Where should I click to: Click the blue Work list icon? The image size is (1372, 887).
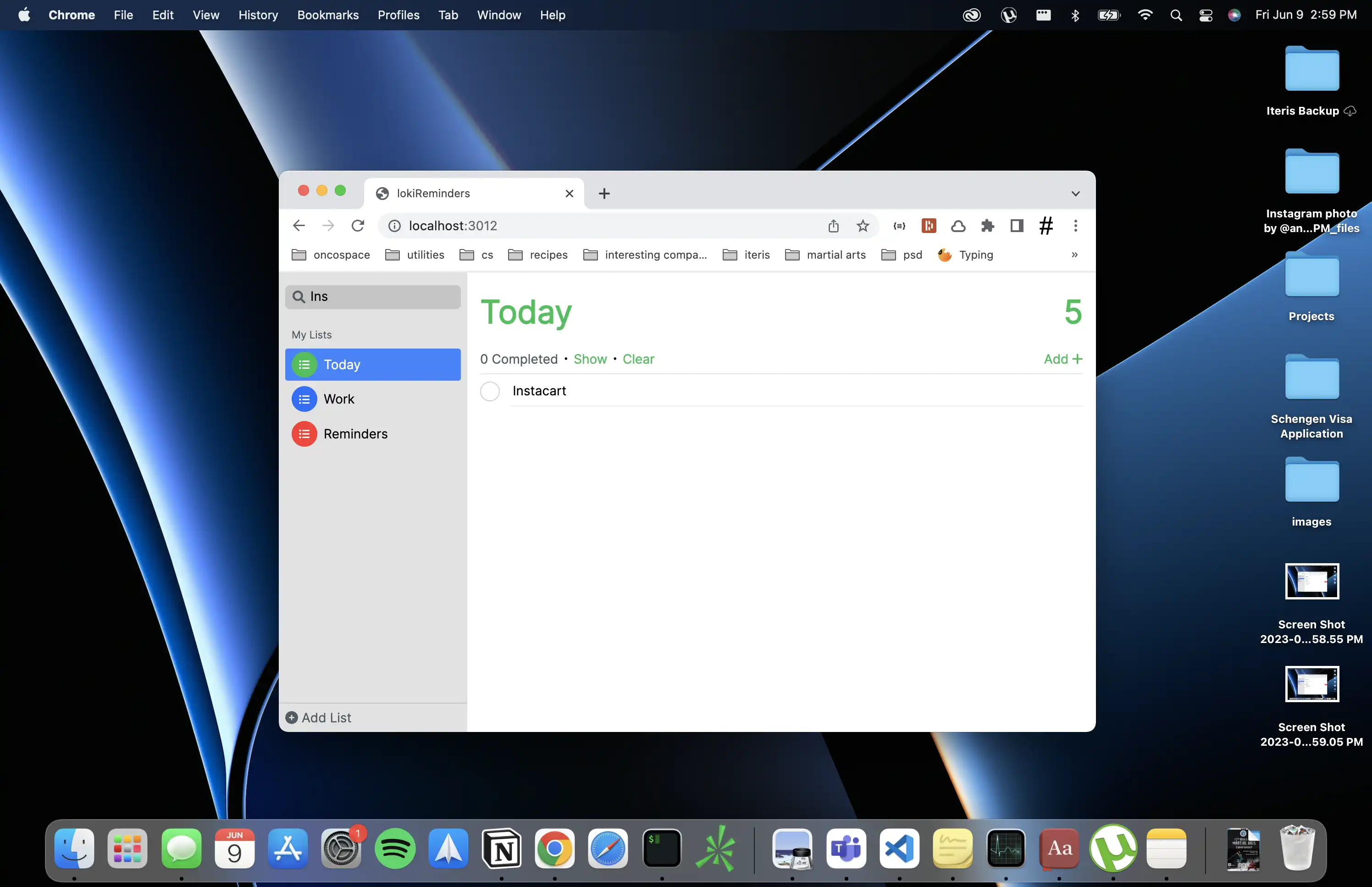click(304, 399)
